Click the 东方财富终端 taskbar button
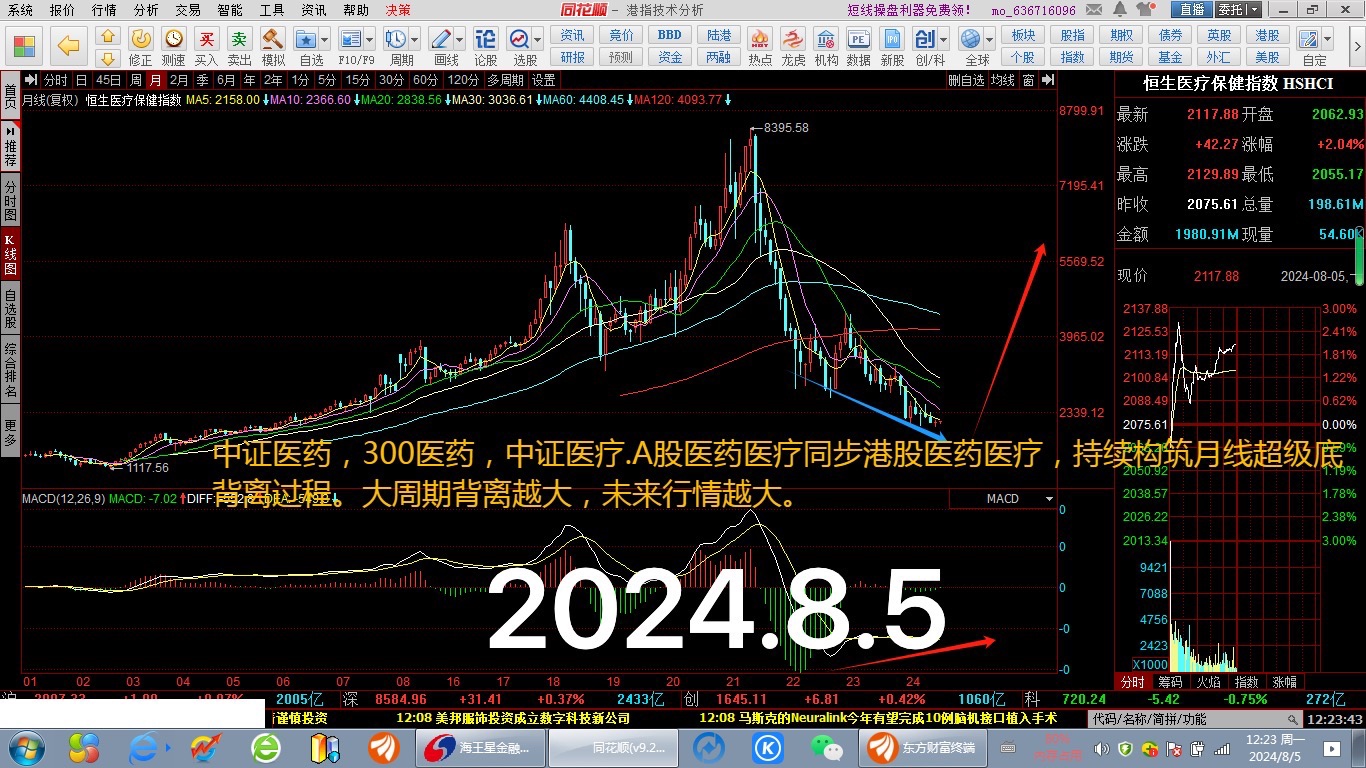 922,747
